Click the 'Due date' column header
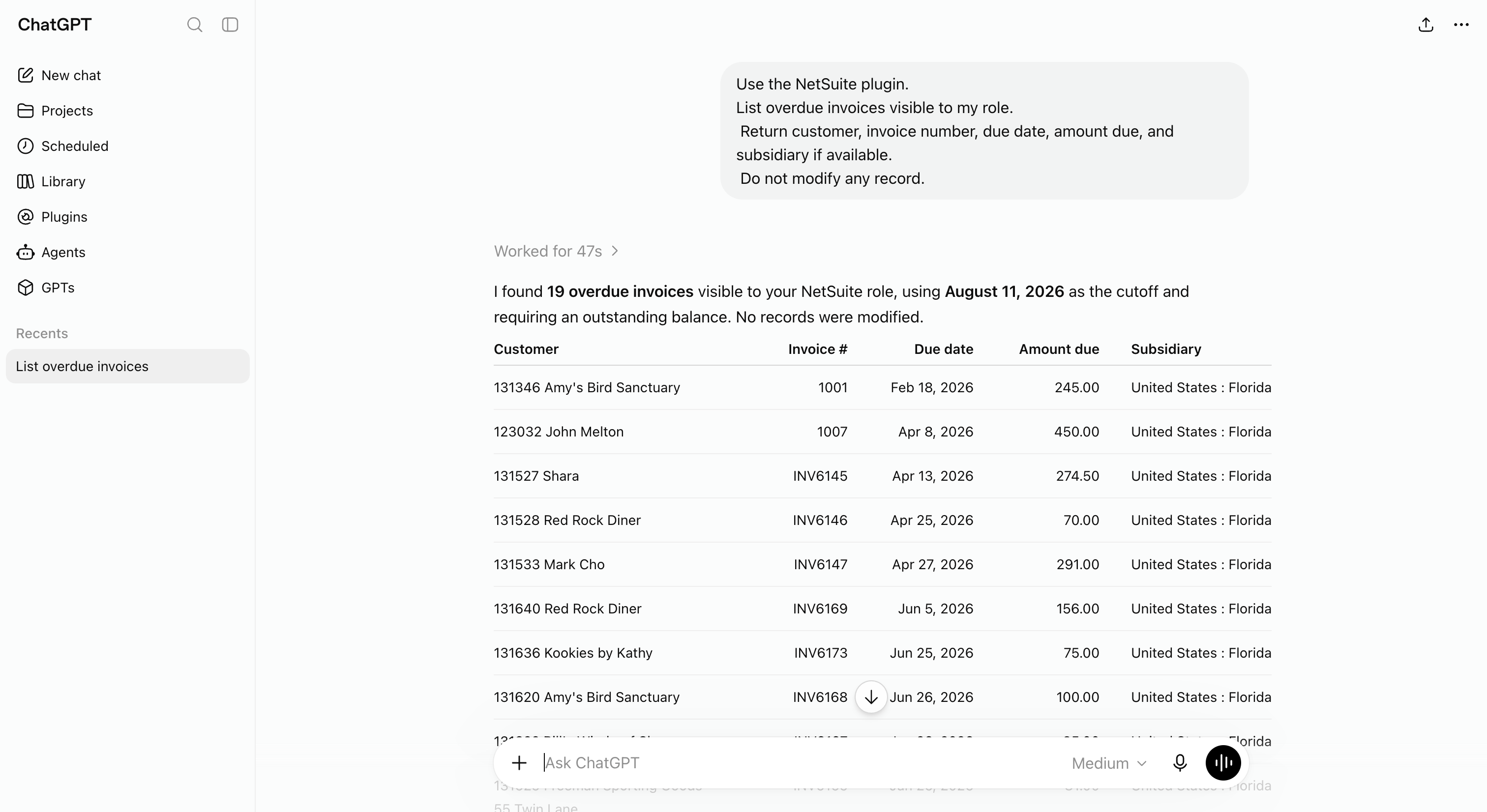Image resolution: width=1487 pixels, height=812 pixels. click(943, 349)
